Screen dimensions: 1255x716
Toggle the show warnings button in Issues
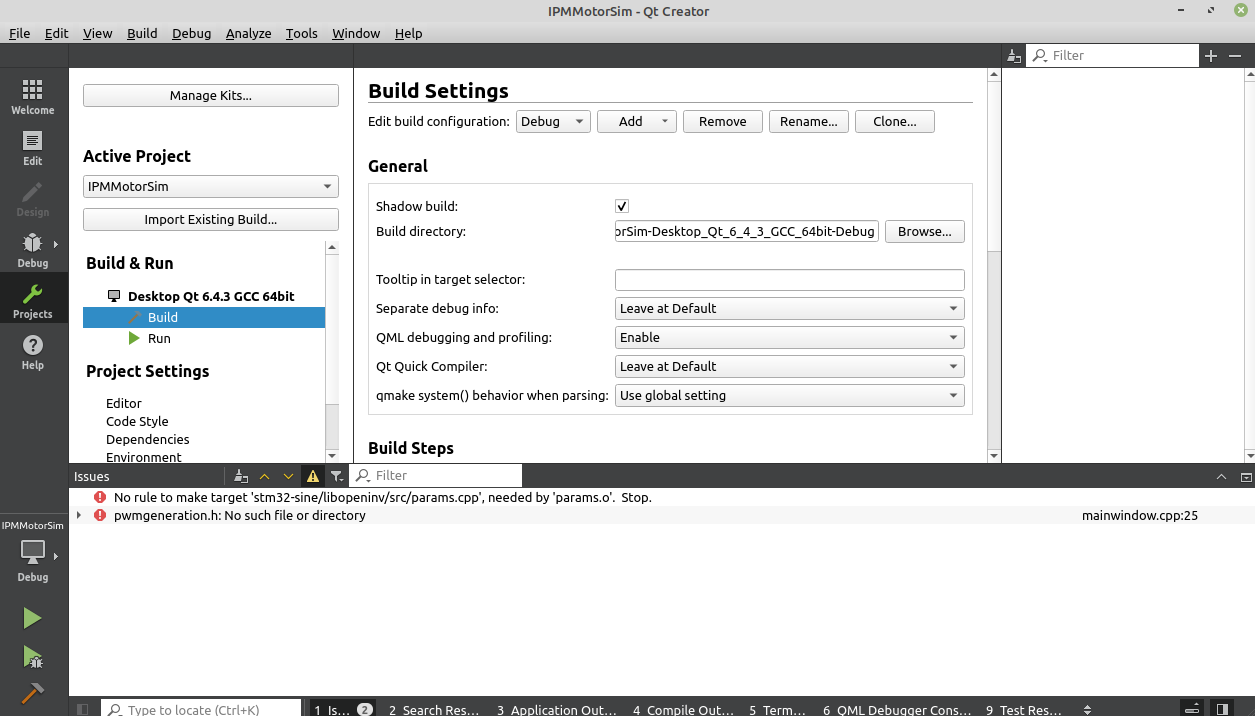(313, 476)
